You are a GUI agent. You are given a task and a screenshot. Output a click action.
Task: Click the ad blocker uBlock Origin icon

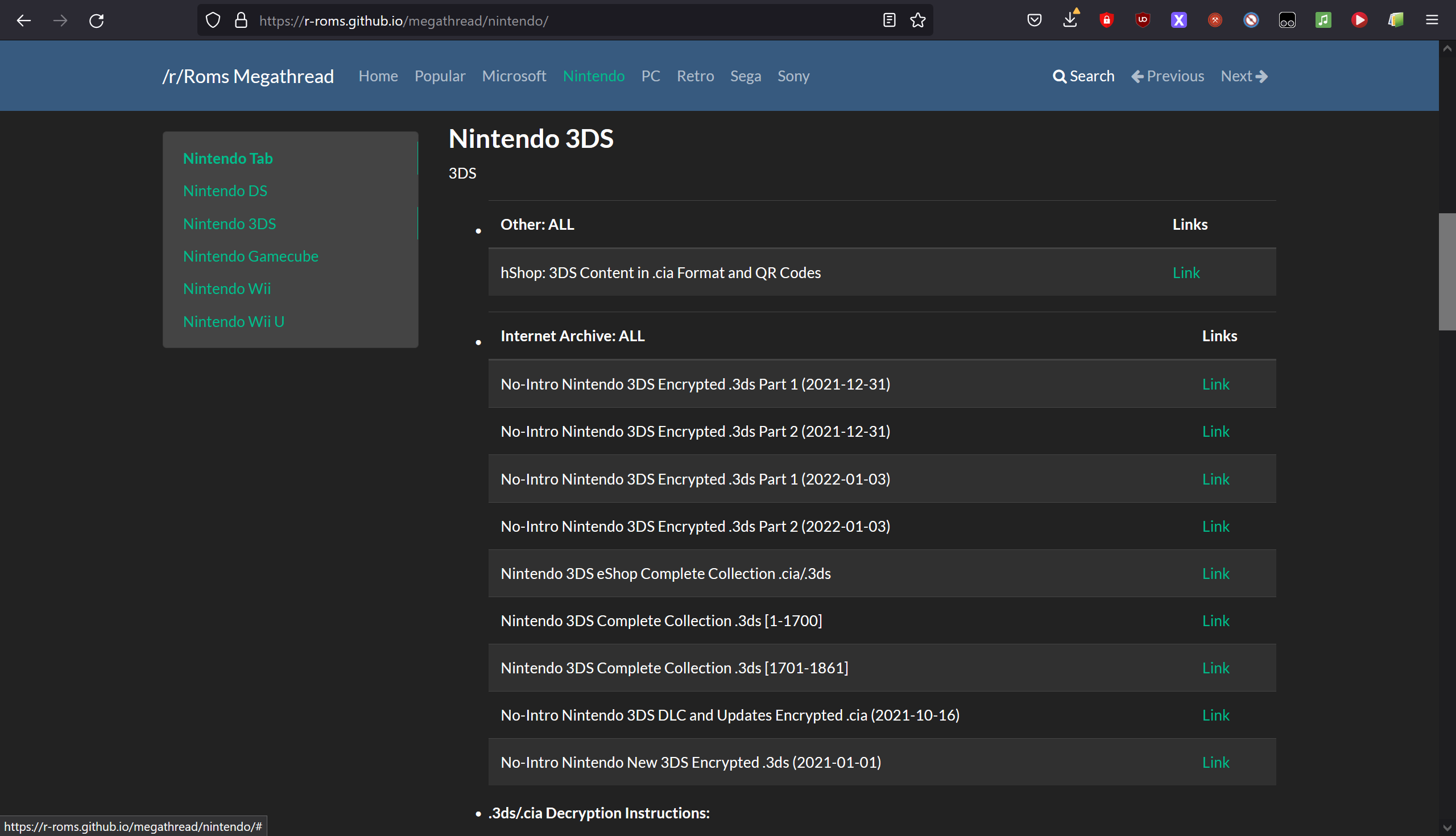(x=1143, y=20)
